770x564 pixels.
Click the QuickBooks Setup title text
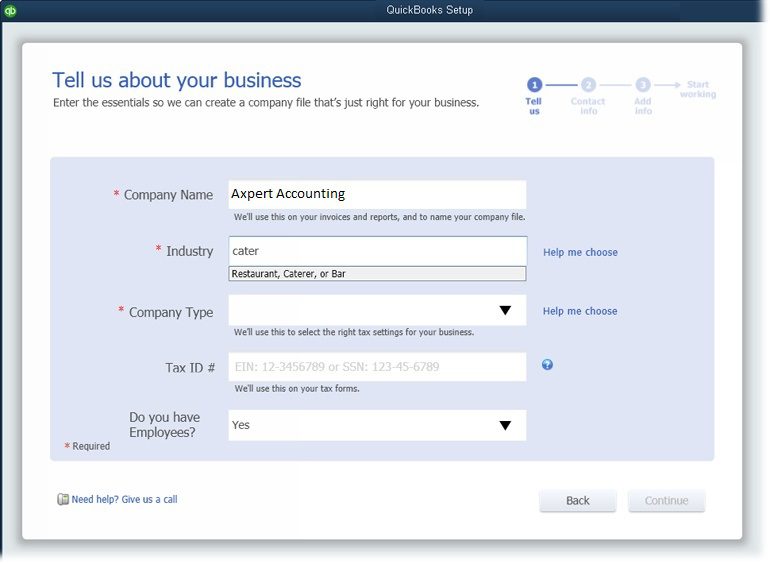pos(430,10)
